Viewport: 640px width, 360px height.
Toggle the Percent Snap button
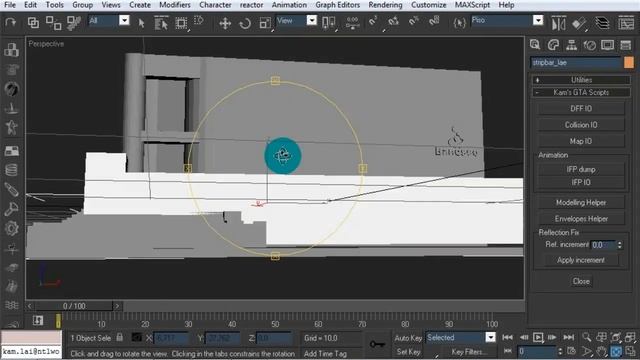pos(413,21)
